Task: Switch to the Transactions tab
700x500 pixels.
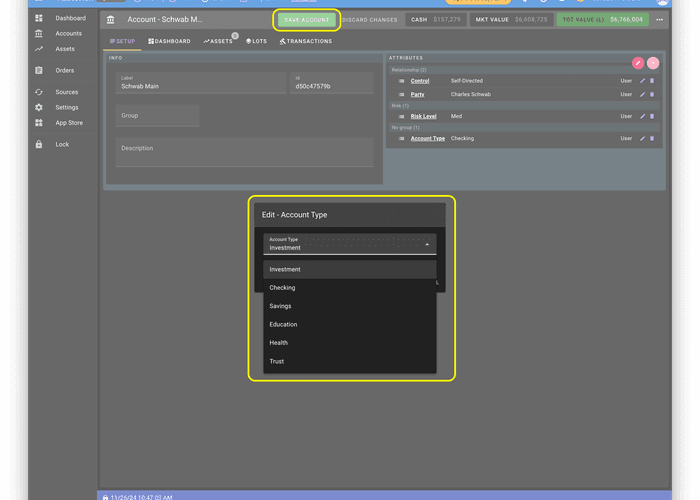Action: click(306, 41)
